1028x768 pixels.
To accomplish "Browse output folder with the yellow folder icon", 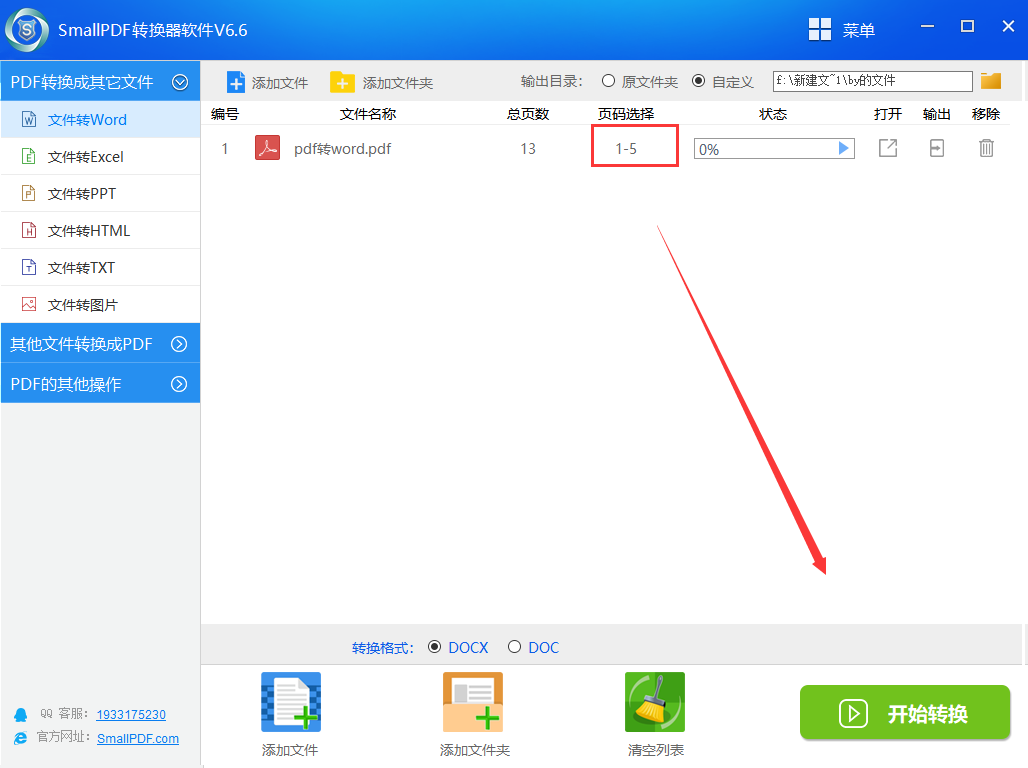I will click(991, 81).
